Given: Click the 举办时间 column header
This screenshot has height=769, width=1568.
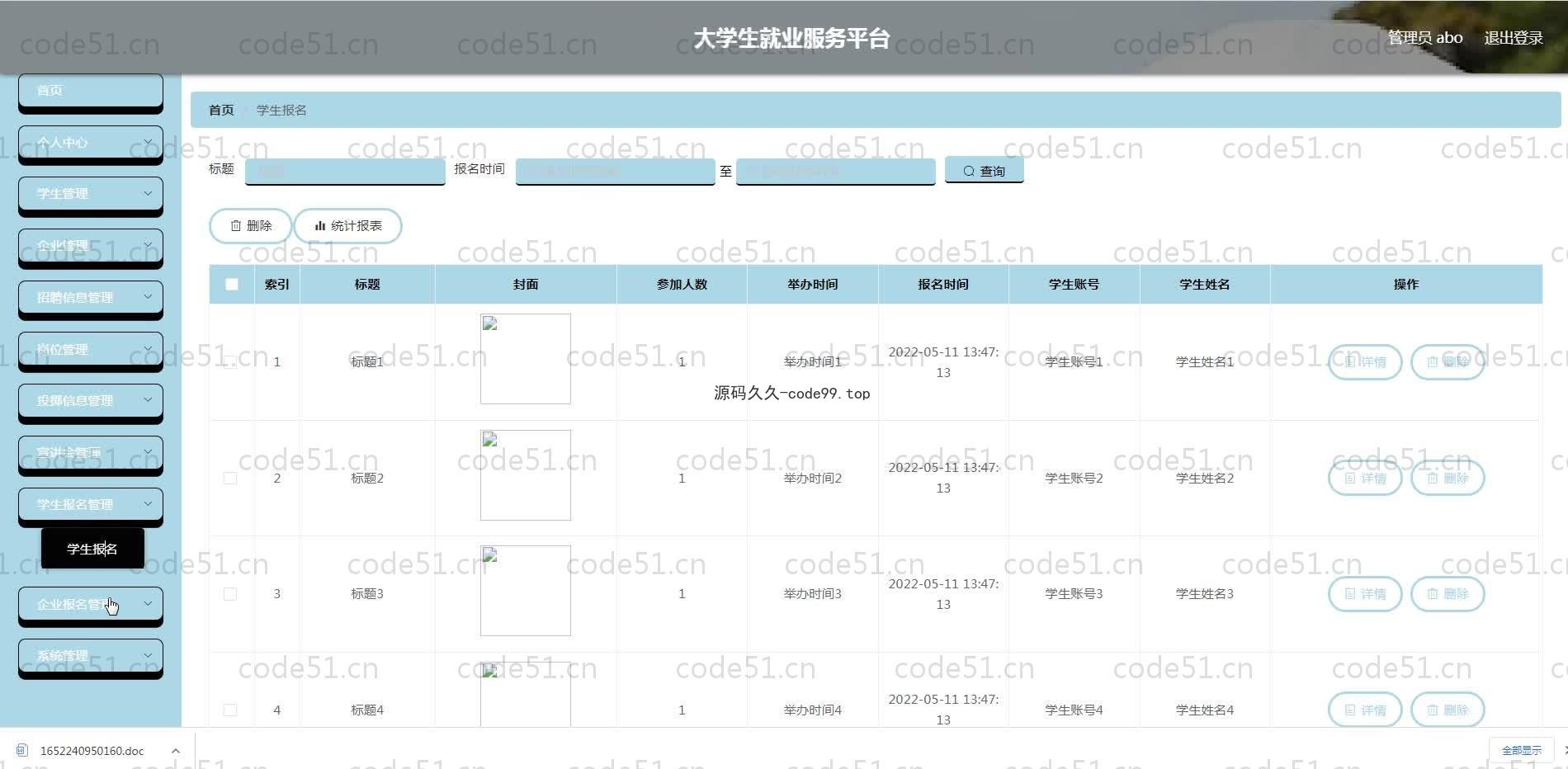Looking at the screenshot, I should 813,284.
